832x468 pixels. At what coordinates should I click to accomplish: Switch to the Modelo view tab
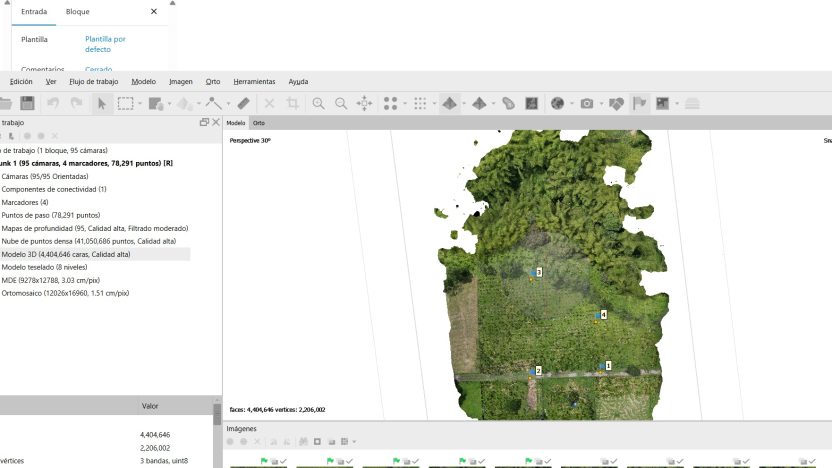click(236, 123)
